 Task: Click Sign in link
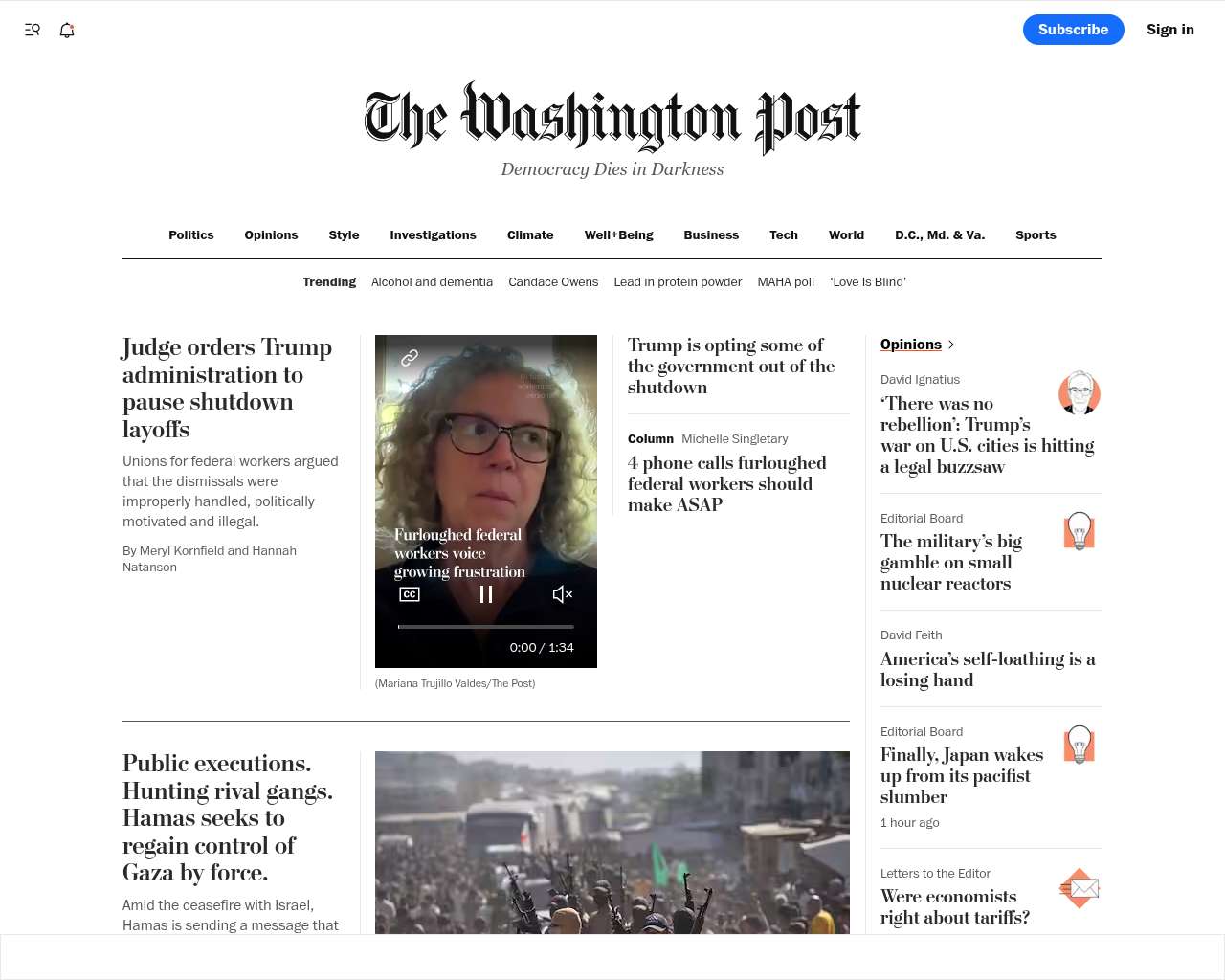tap(1170, 30)
